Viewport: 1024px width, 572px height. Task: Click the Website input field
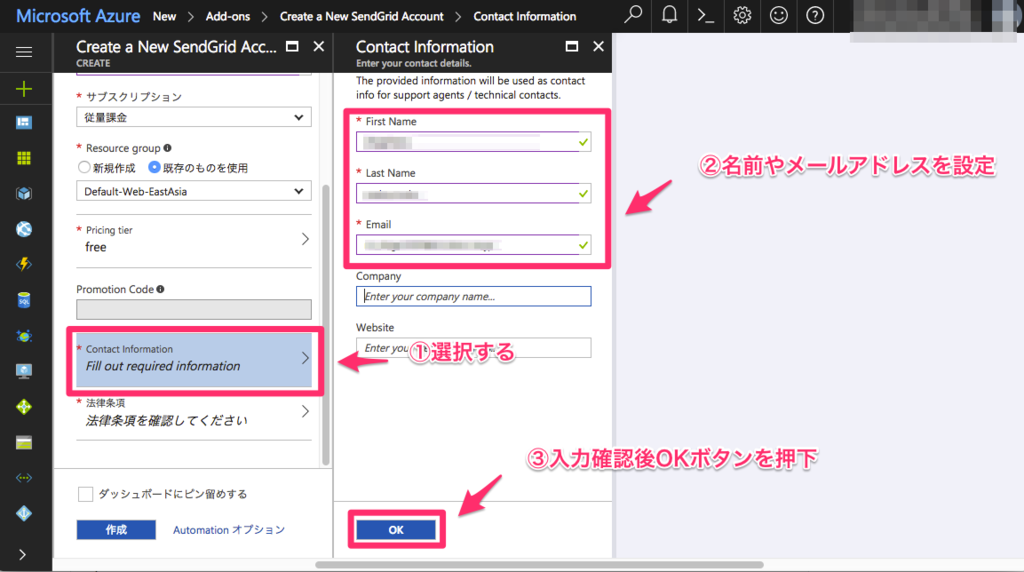coord(473,348)
